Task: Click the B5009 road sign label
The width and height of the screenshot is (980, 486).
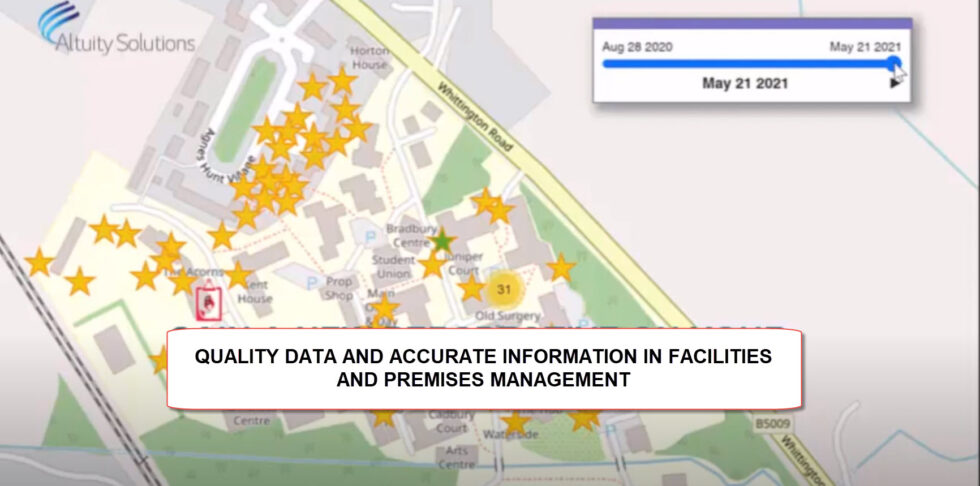Action: [772, 424]
